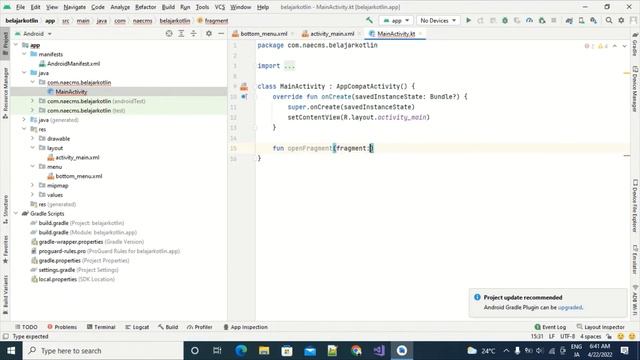640x360 pixels.
Task: Open Structure sidebar tab
Action: click(x=5, y=209)
